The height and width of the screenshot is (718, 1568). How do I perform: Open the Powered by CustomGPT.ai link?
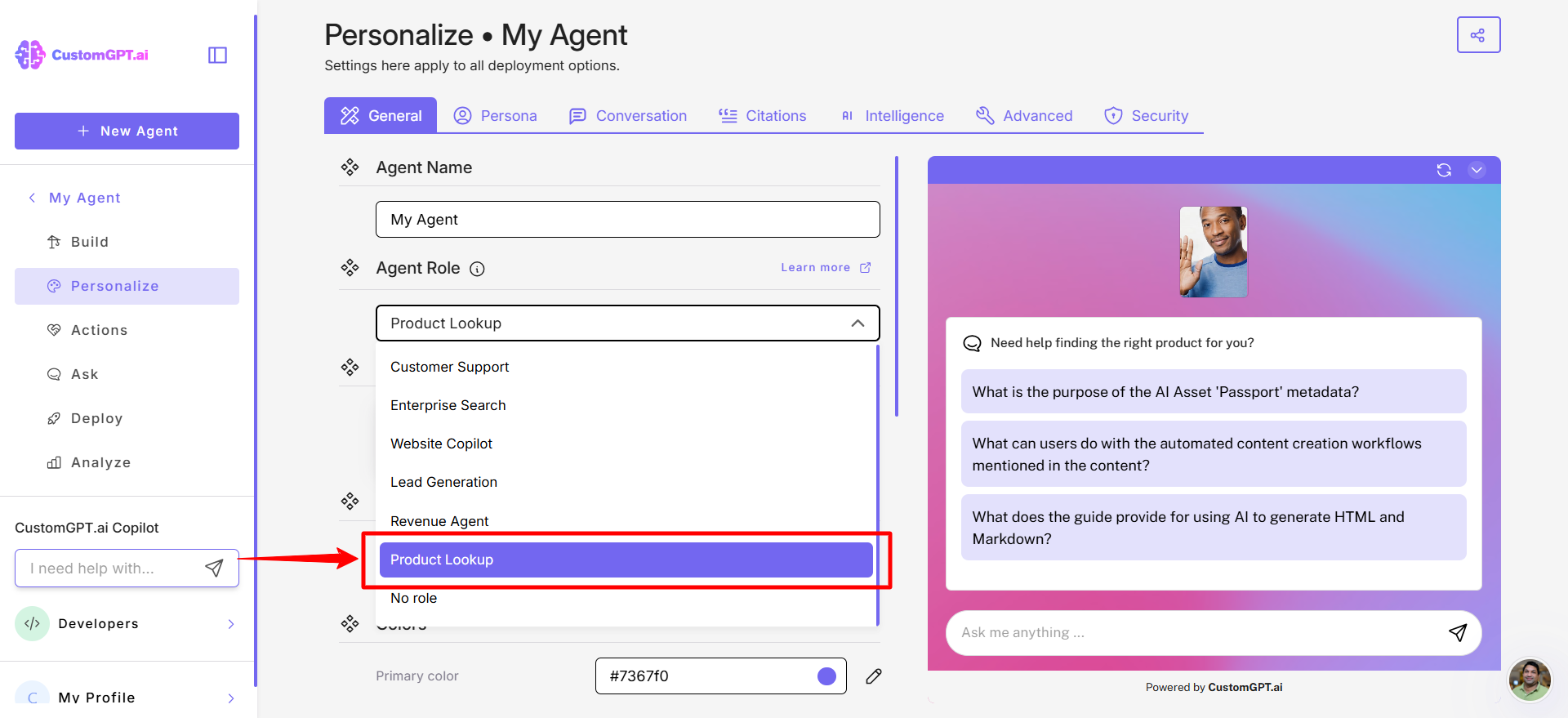[1214, 687]
